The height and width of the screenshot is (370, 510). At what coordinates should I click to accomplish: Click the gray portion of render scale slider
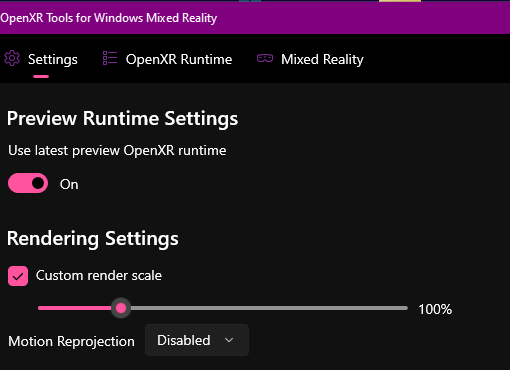[269, 308]
